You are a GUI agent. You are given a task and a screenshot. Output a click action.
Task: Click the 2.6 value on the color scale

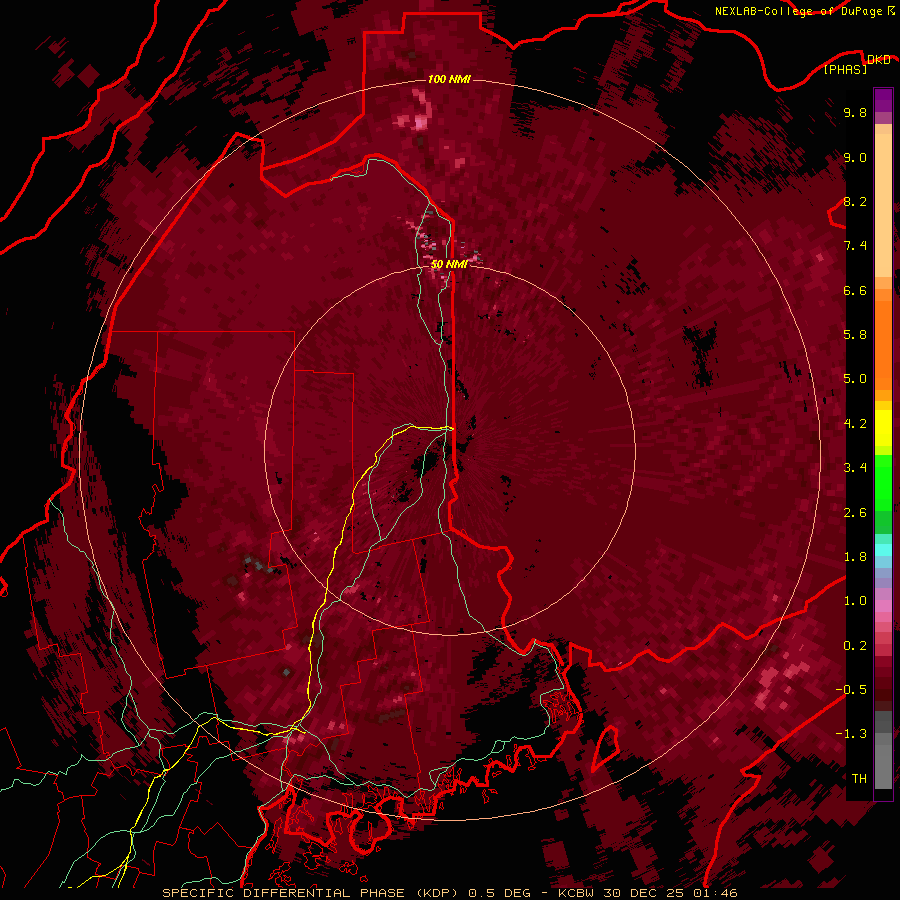click(855, 513)
